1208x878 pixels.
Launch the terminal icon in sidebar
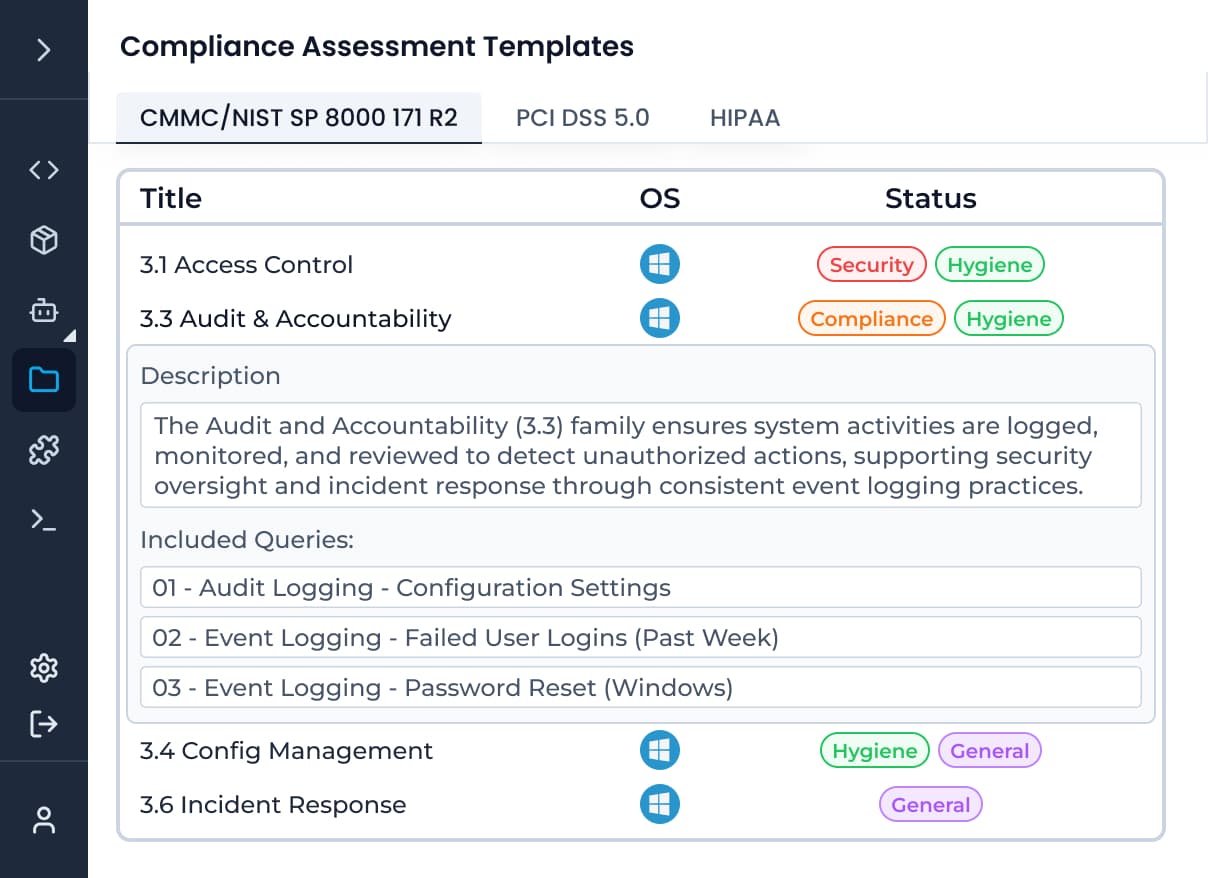click(x=44, y=519)
